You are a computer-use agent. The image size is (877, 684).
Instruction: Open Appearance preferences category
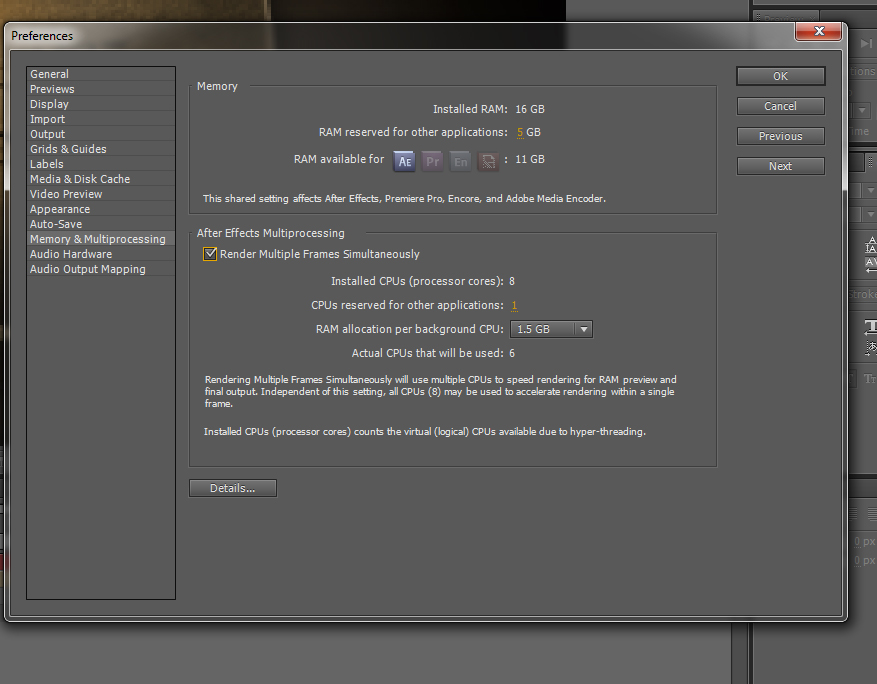point(101,209)
